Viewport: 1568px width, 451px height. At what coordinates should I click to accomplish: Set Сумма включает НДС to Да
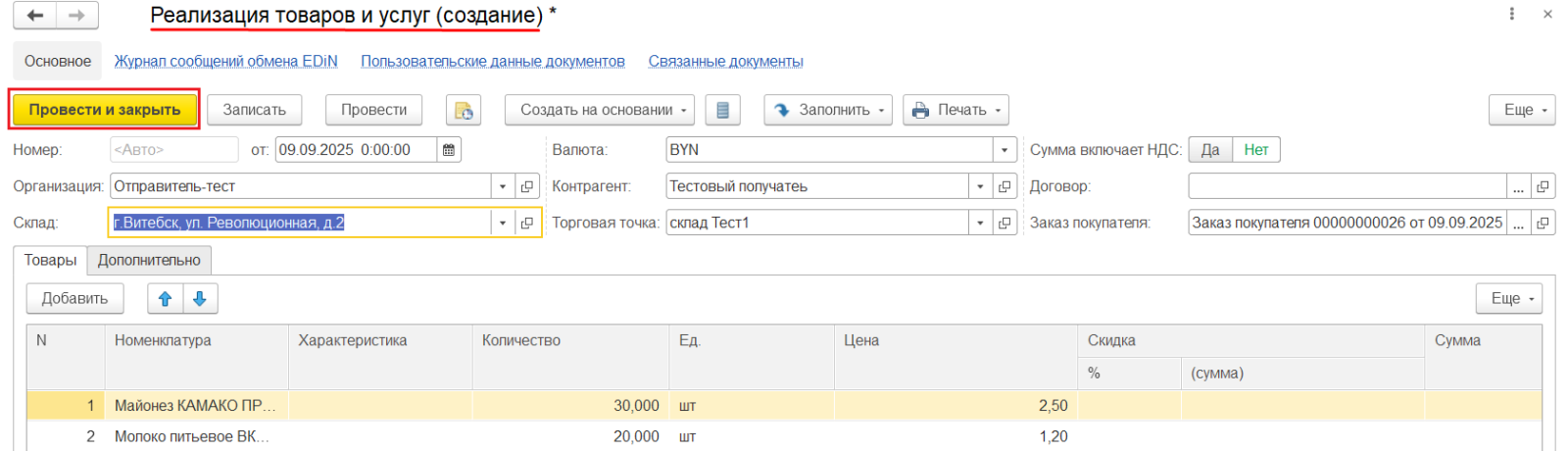point(1210,150)
